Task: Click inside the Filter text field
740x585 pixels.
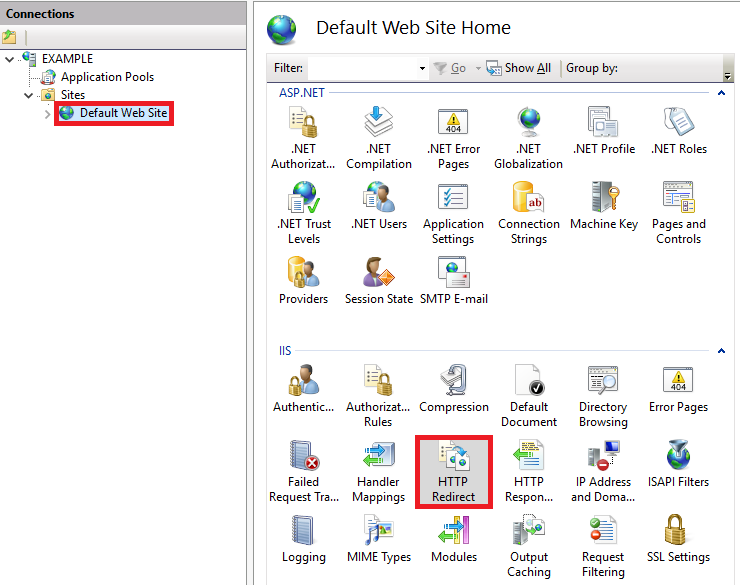Action: click(x=362, y=68)
